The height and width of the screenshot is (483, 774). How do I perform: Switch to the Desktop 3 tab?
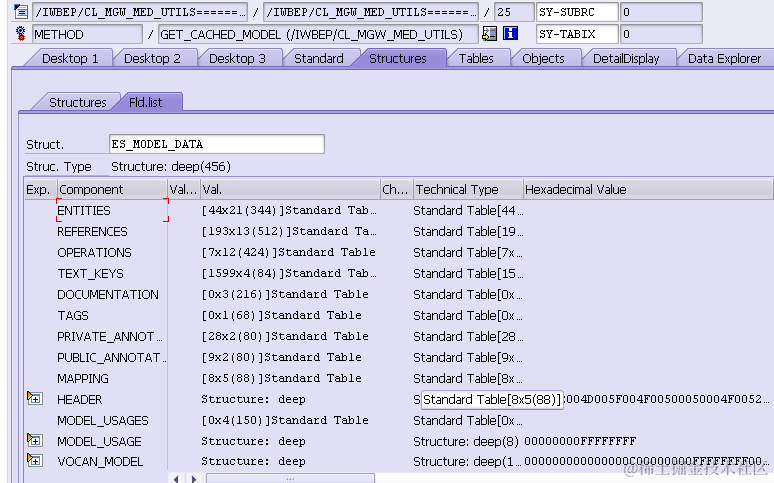(x=237, y=58)
